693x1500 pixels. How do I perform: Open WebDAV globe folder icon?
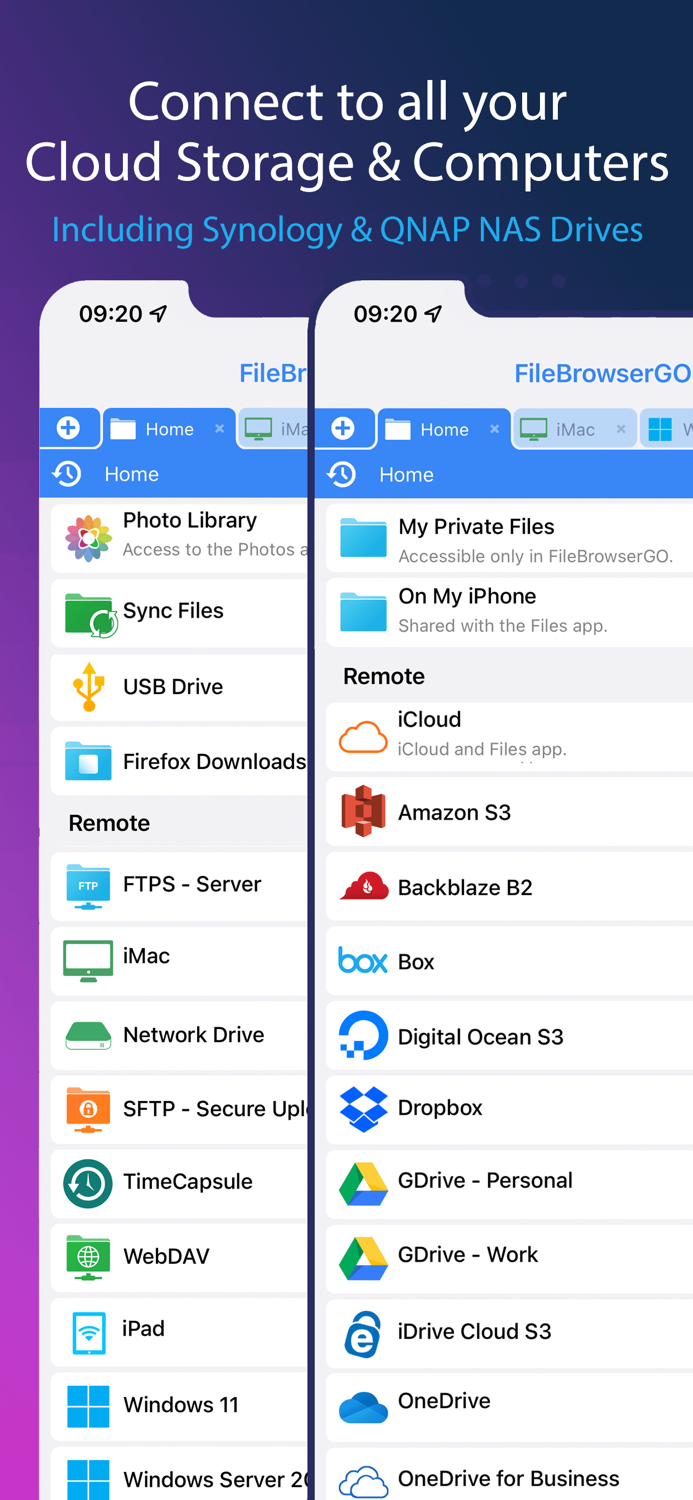[88, 1258]
